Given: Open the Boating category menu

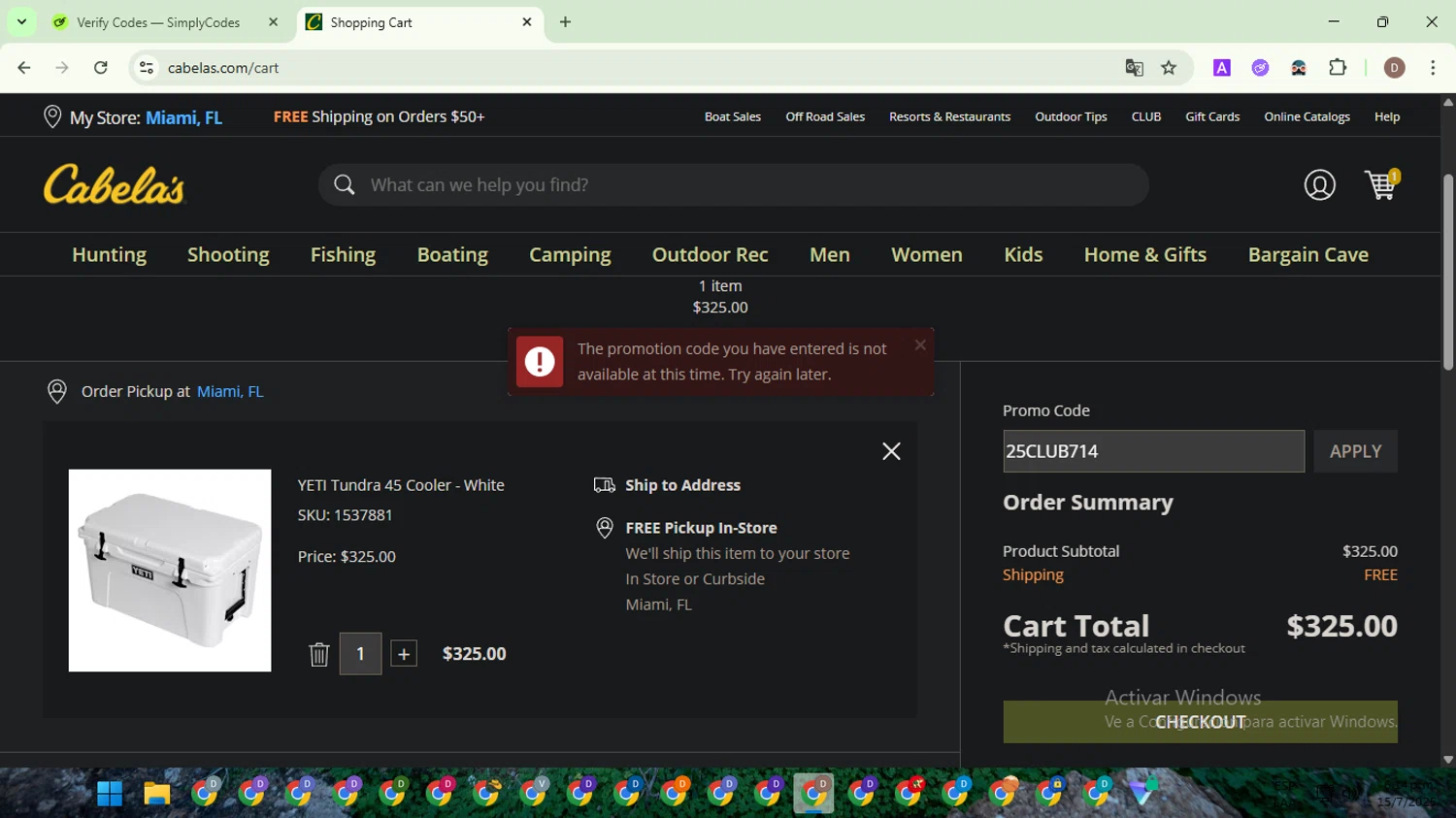Looking at the screenshot, I should pos(452,254).
